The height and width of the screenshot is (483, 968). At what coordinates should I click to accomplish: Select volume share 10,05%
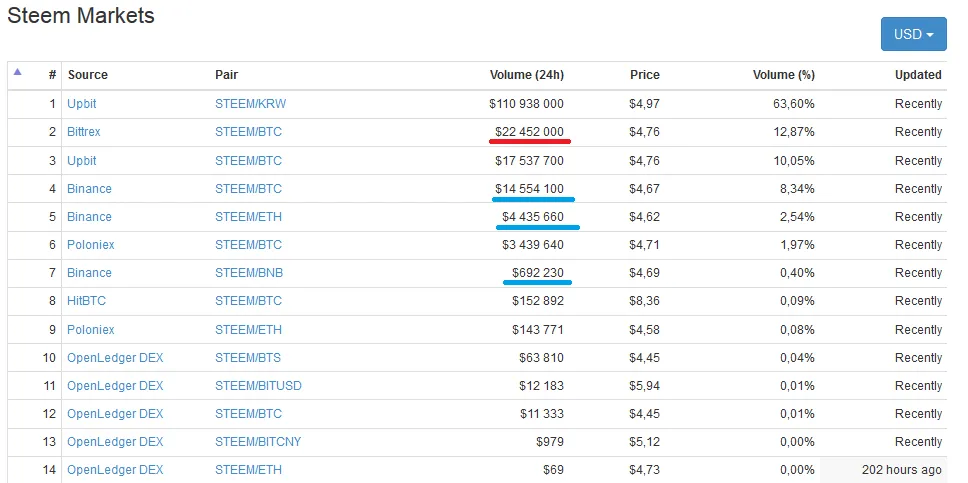(x=794, y=161)
